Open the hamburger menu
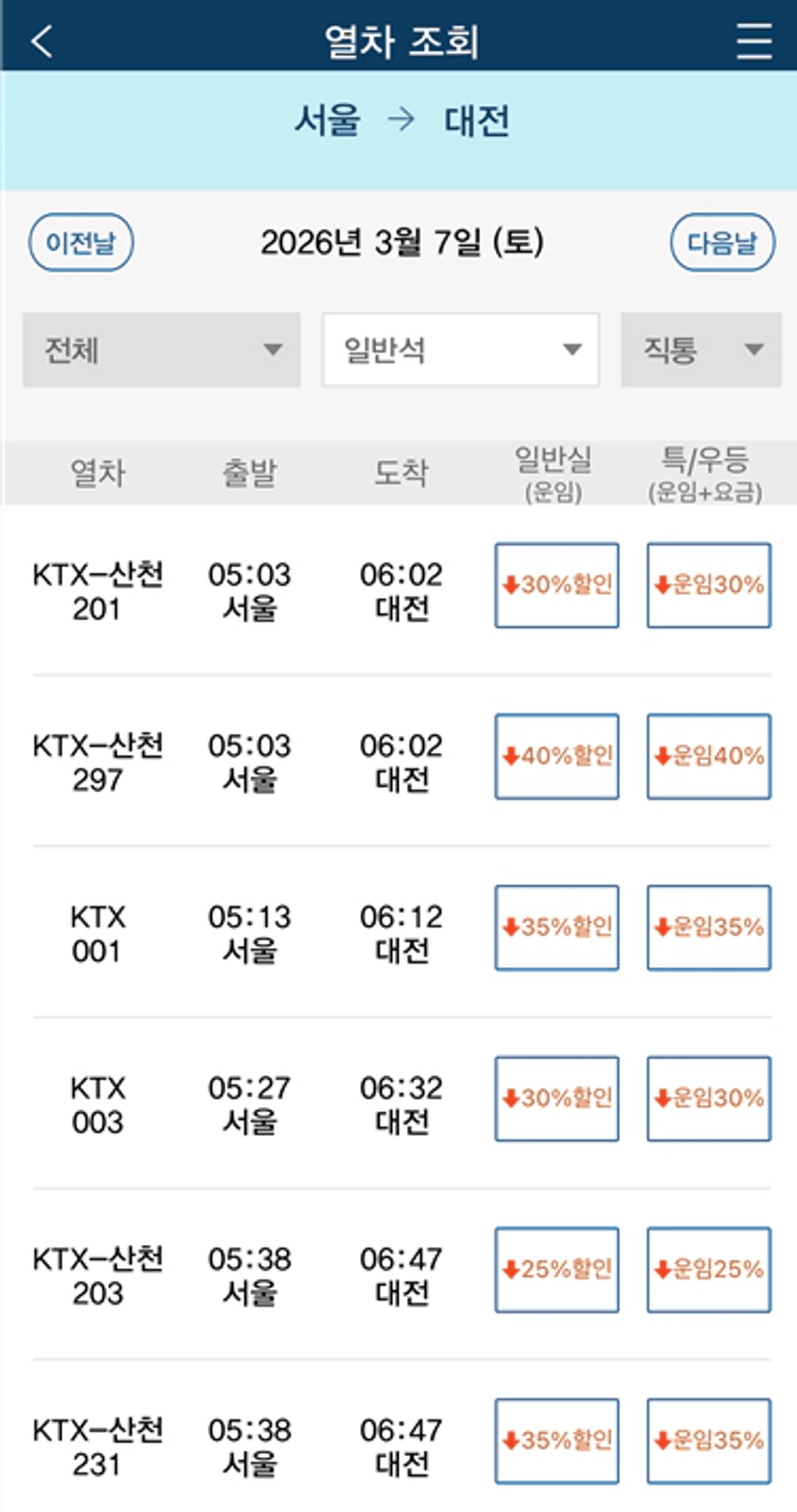Screen dimensions: 797x1512 [x=754, y=40]
